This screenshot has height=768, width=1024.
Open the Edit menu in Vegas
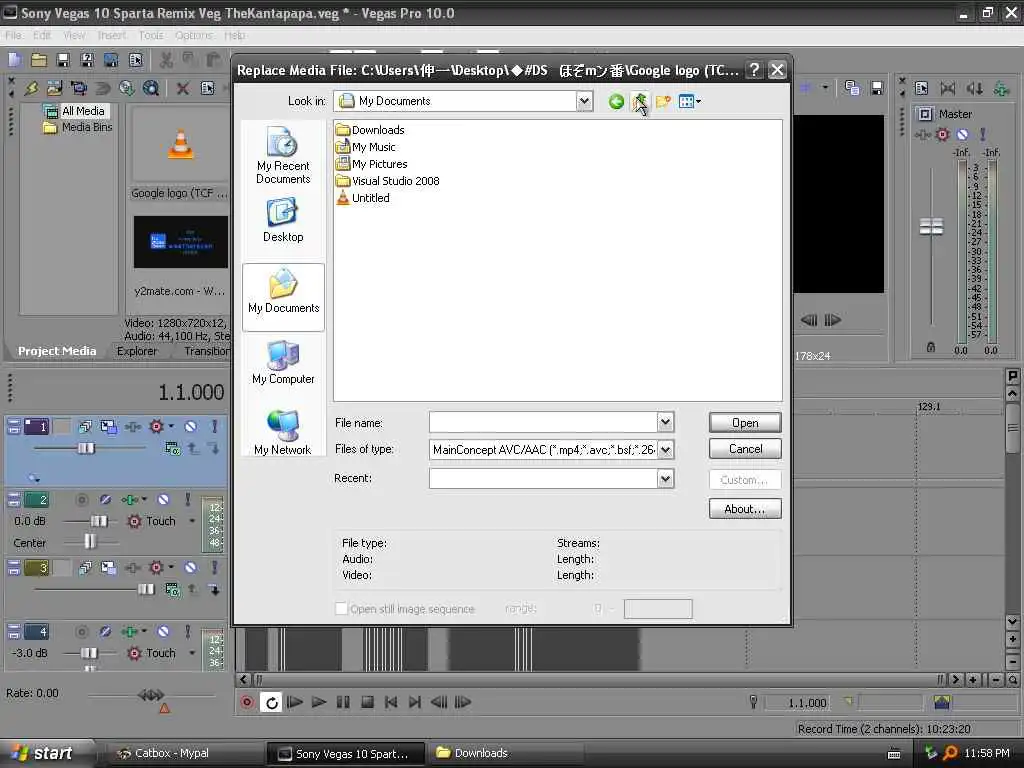tap(42, 35)
